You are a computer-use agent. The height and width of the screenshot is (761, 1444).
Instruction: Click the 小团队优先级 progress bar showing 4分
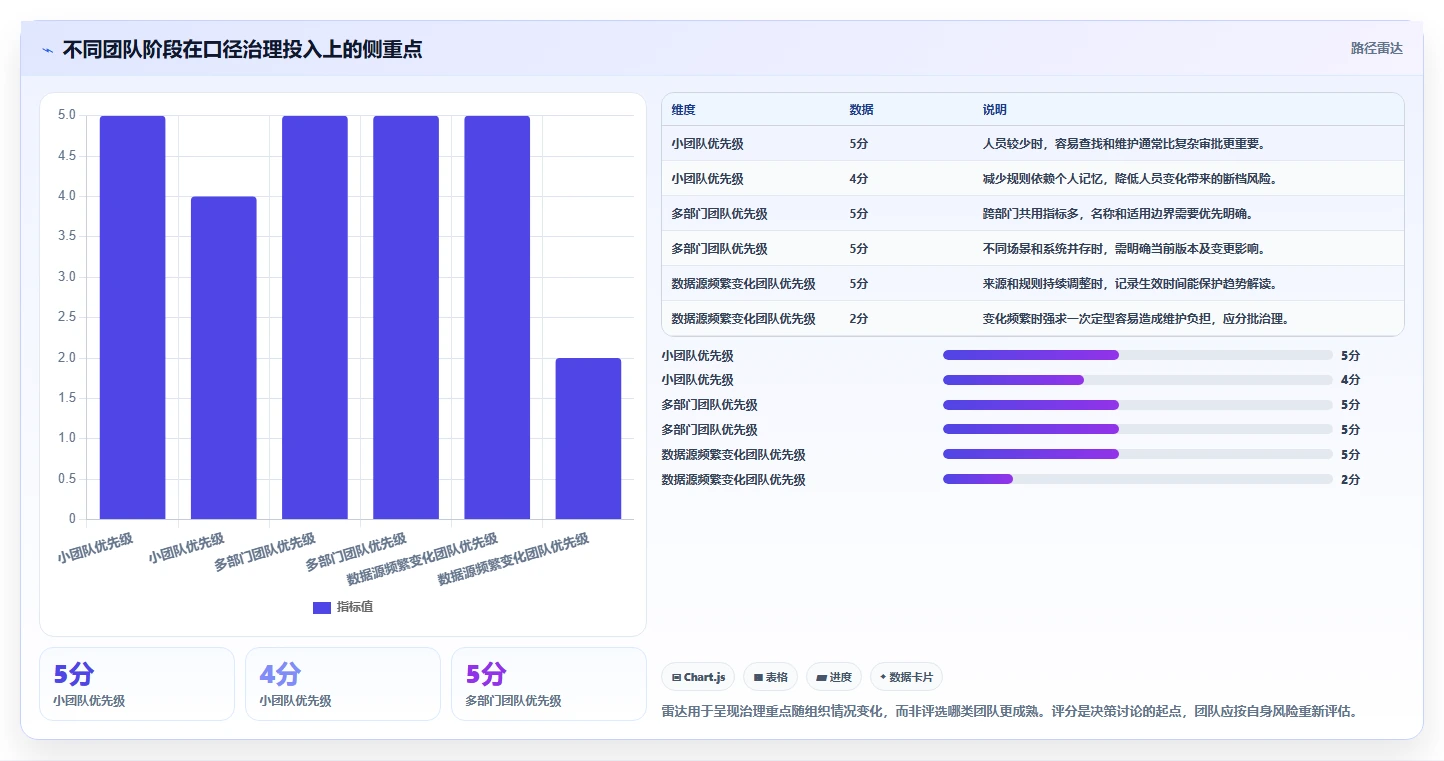(x=1137, y=379)
